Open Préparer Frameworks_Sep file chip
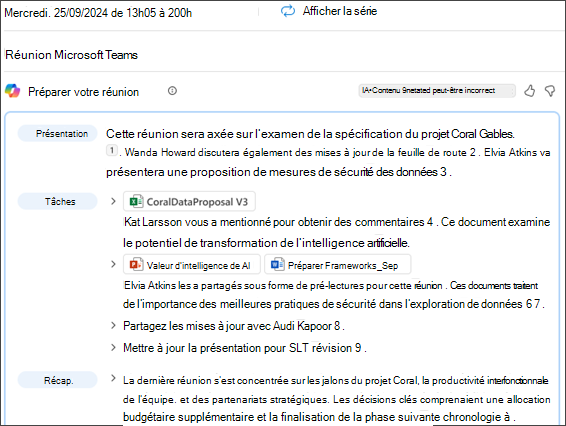The image size is (566, 426). click(338, 265)
